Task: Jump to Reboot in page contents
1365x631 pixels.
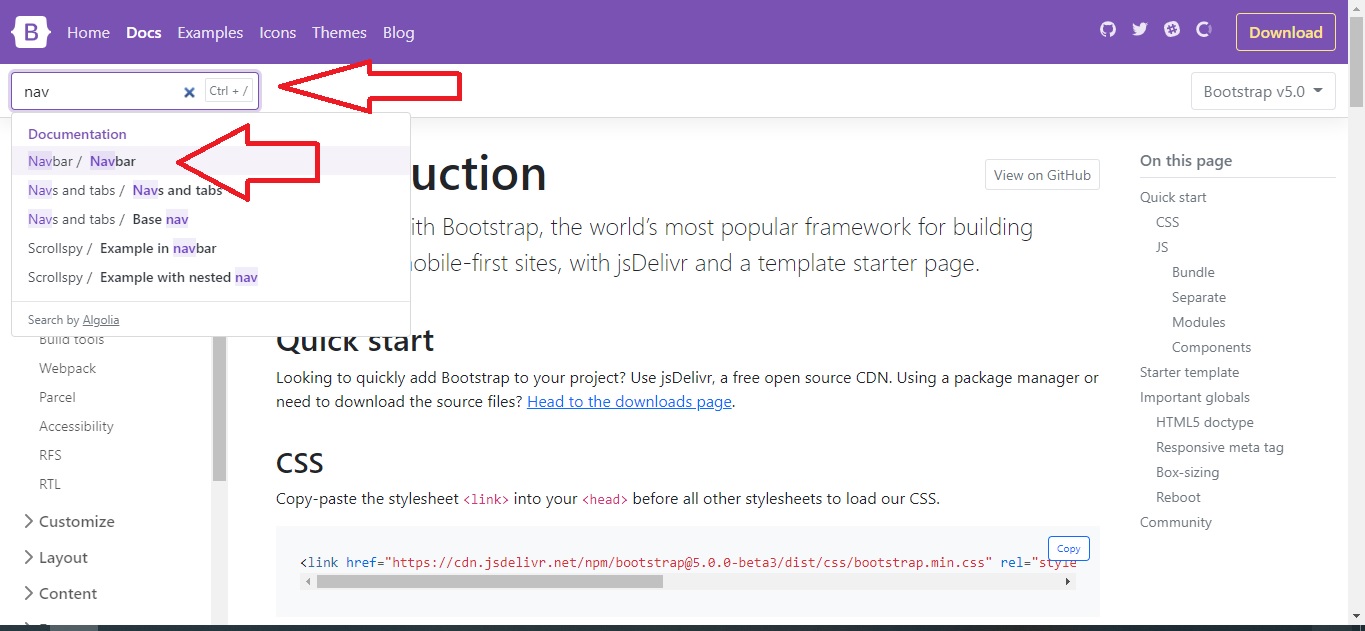Action: click(1178, 497)
